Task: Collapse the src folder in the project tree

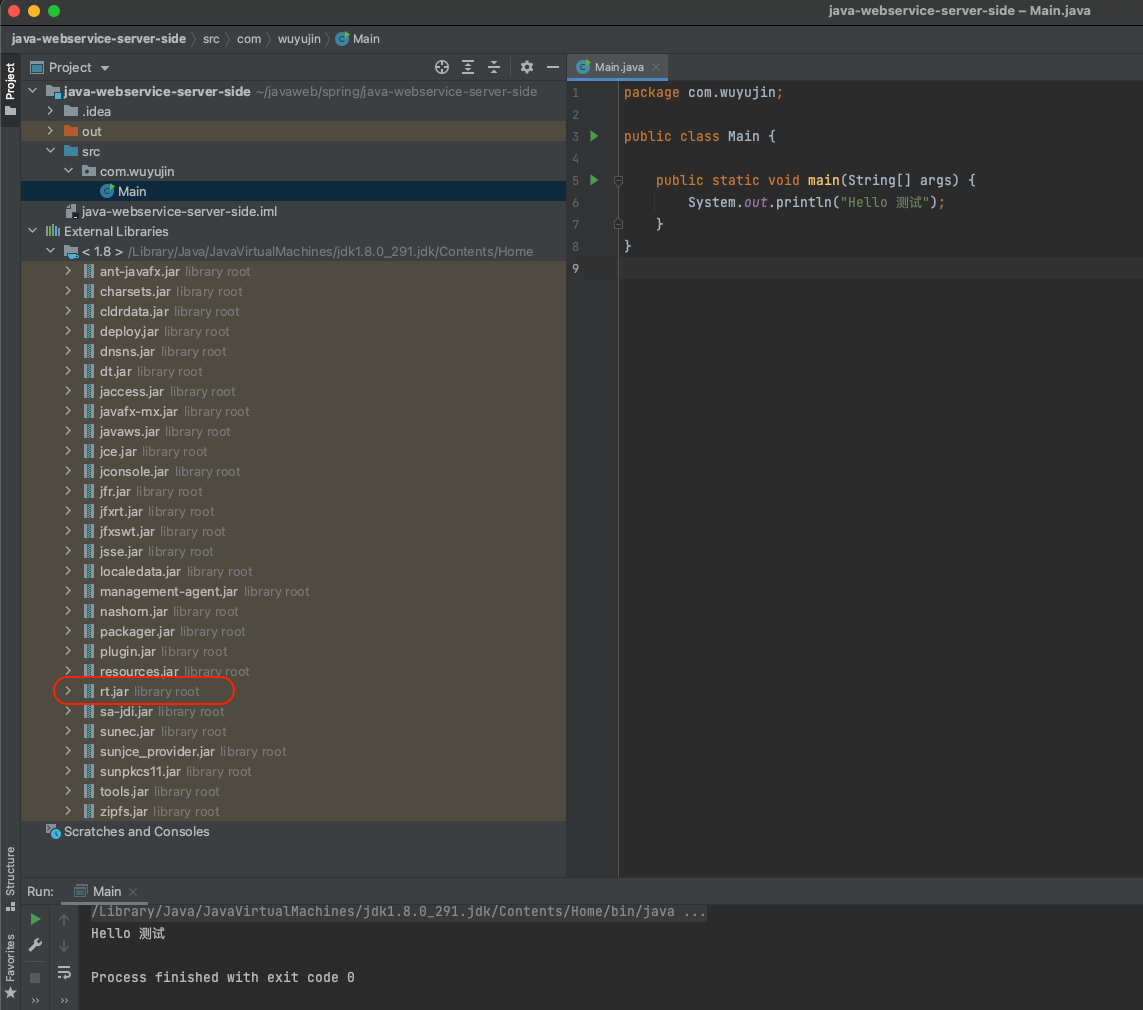Action: (x=48, y=151)
